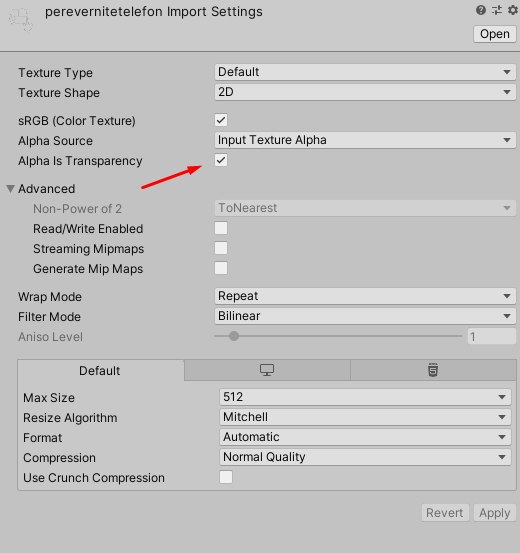
Task: Open the help reference icon
Action: click(480, 10)
